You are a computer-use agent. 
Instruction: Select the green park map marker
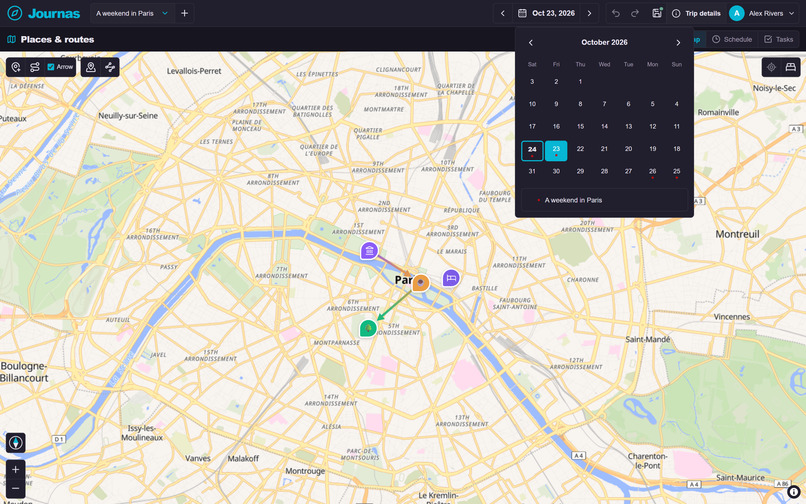[x=368, y=328]
